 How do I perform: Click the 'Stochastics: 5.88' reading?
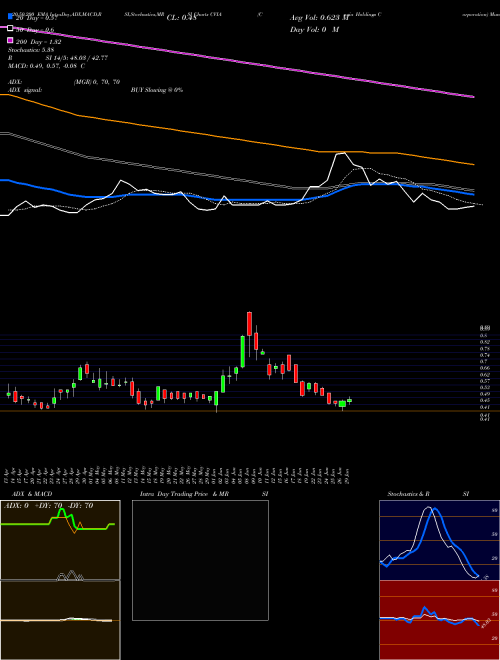point(32,50)
